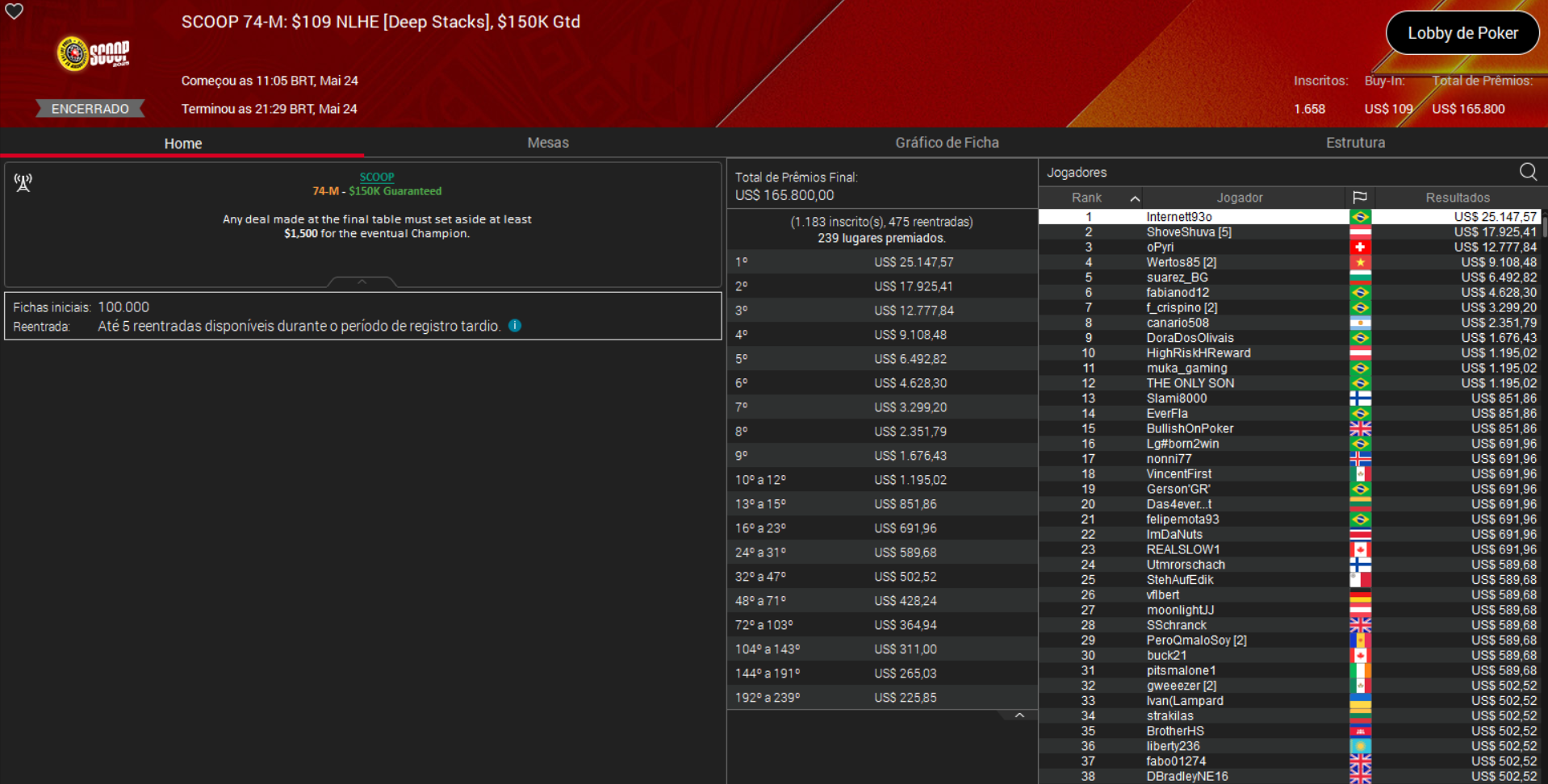Select player row THE ONLY SON

coord(1289,383)
